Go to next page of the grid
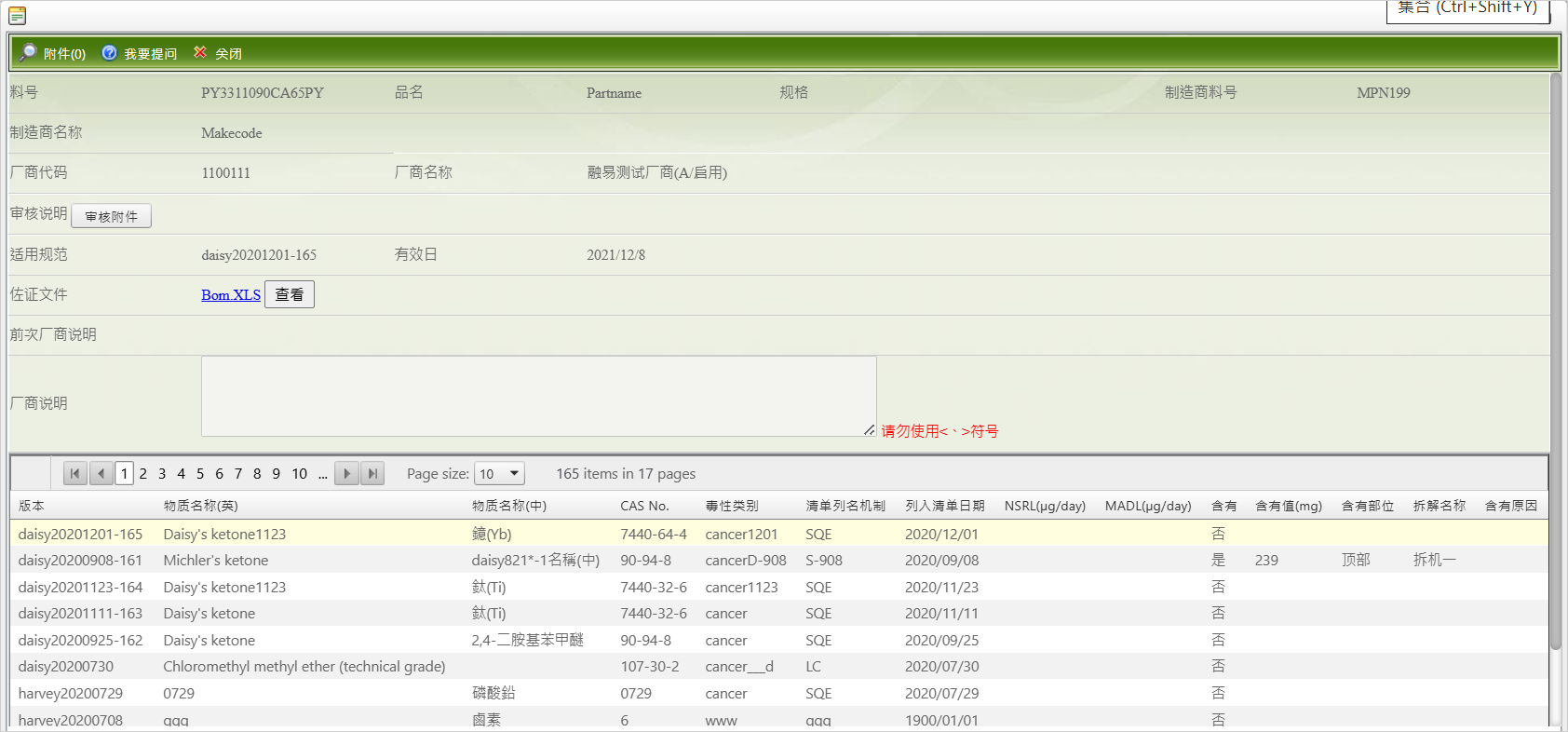The image size is (1568, 732). point(346,473)
